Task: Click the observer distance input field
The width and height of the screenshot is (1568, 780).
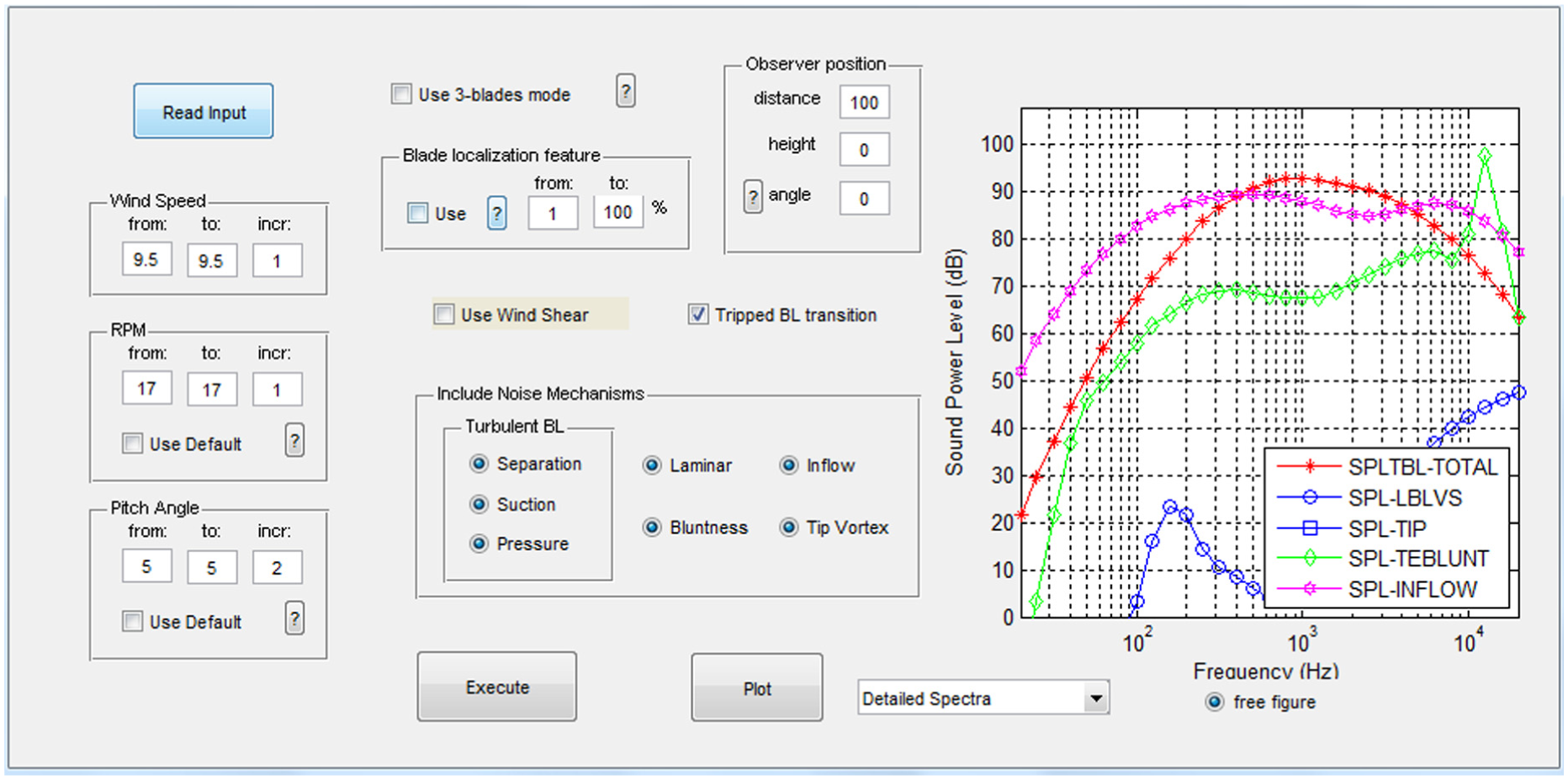Action: pos(864,103)
